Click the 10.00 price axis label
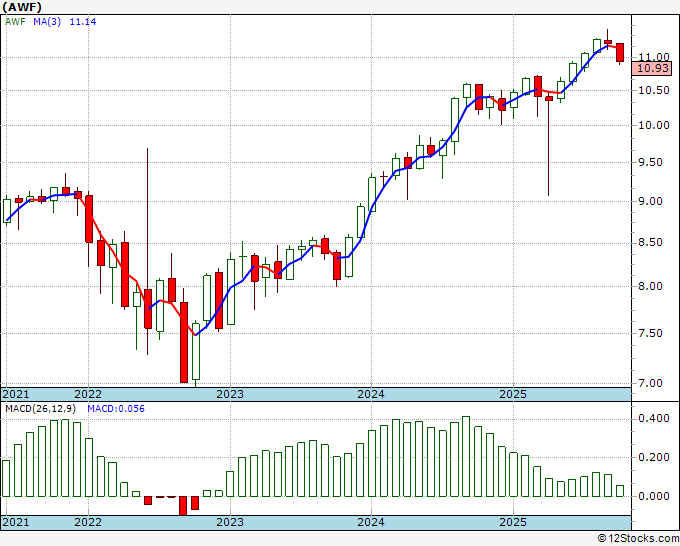This screenshot has height=546, width=680. pos(654,125)
